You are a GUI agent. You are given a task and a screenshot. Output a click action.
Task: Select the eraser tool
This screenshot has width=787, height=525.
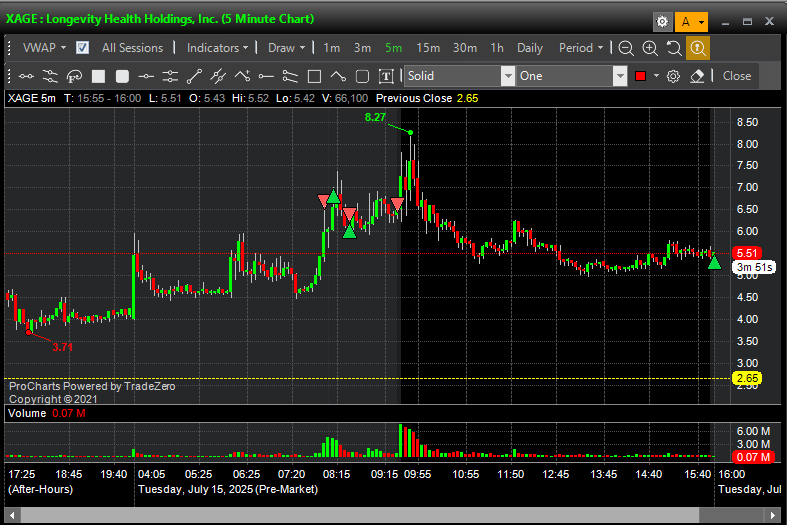[x=697, y=76]
